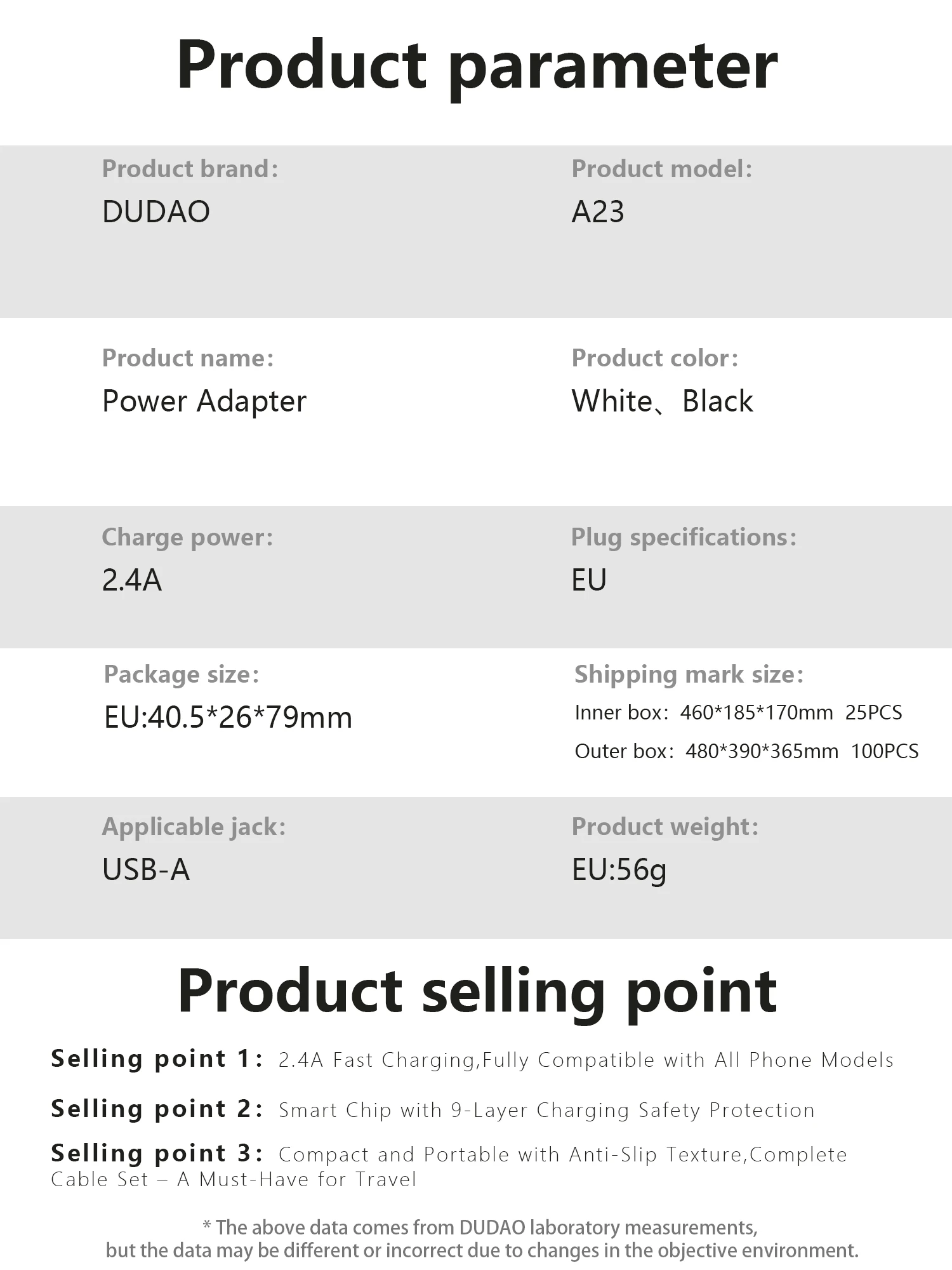The width and height of the screenshot is (952, 1270).
Task: Select the EU plug specification value
Action: click(x=589, y=580)
